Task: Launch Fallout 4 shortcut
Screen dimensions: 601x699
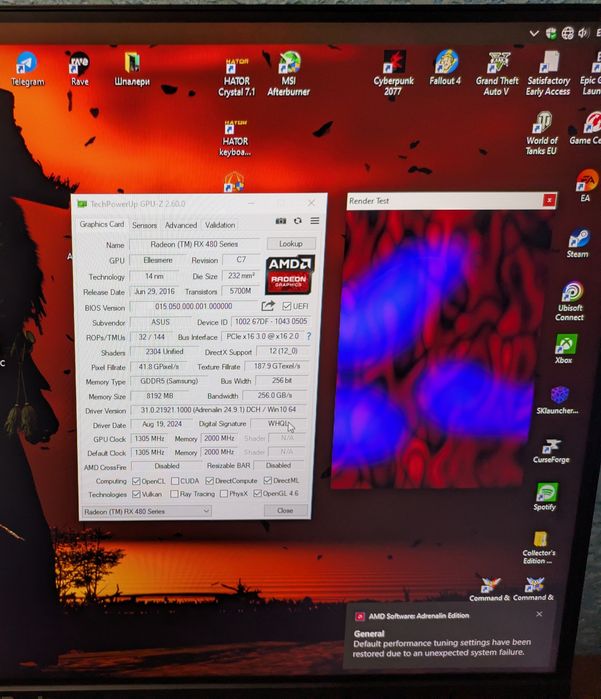Action: pyautogui.click(x=445, y=68)
